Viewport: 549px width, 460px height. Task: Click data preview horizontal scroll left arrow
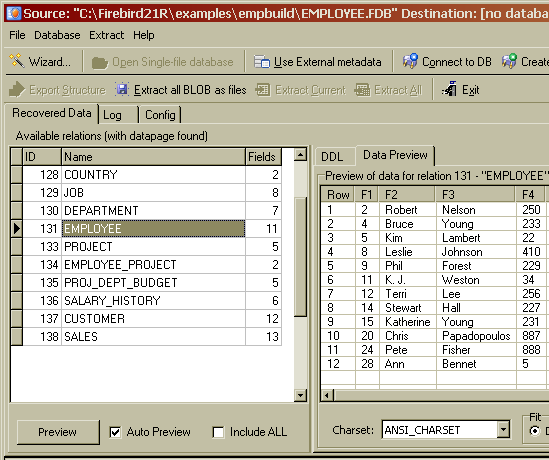pyautogui.click(x=327, y=396)
